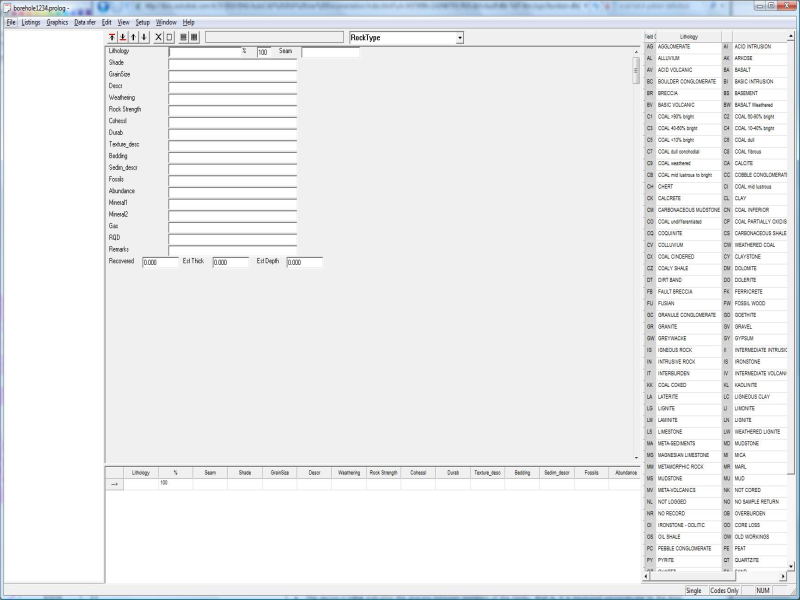Open the Setup menu
Image resolution: width=800 pixels, height=600 pixels.
tap(143, 21)
